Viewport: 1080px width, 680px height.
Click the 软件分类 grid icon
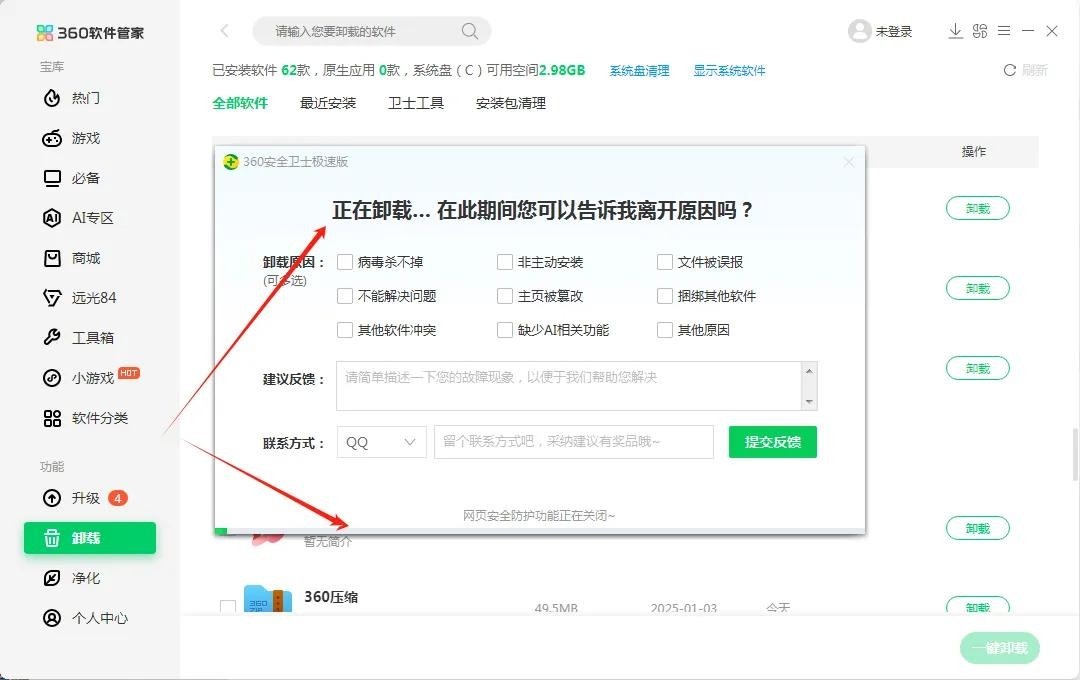[x=52, y=418]
